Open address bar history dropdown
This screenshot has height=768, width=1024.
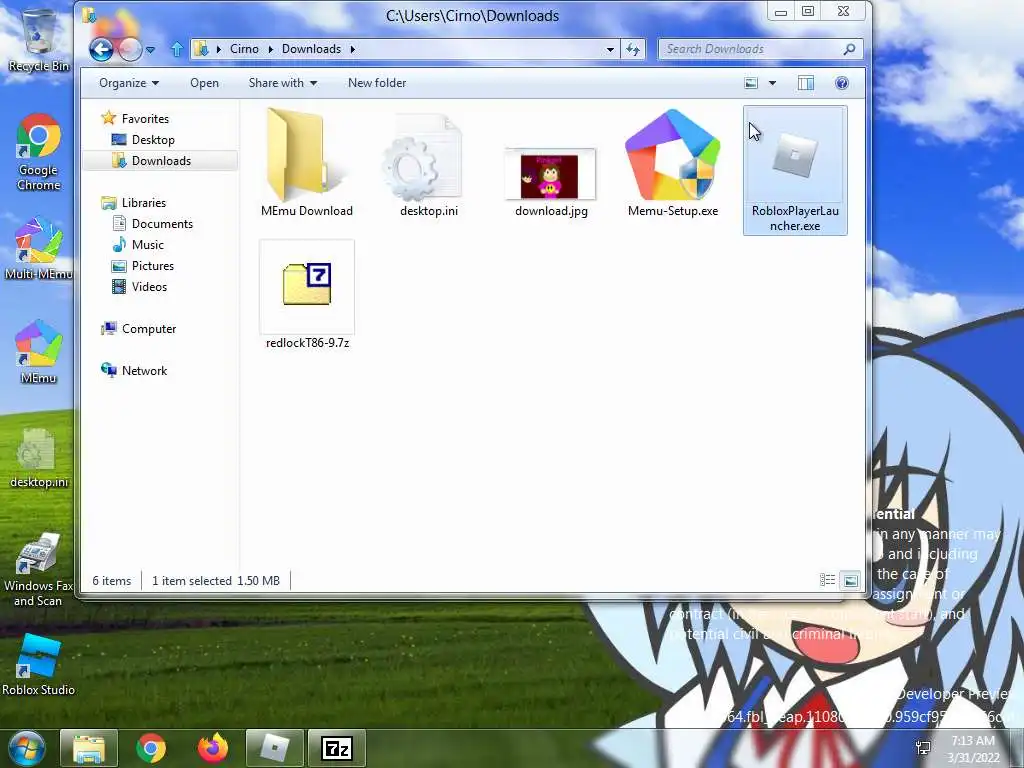coord(610,49)
